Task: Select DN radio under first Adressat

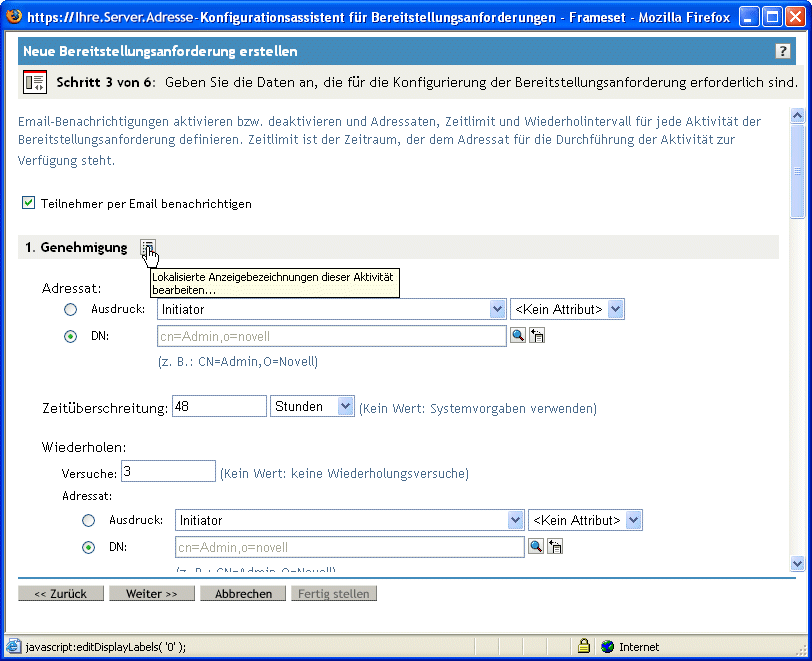Action: [70, 337]
